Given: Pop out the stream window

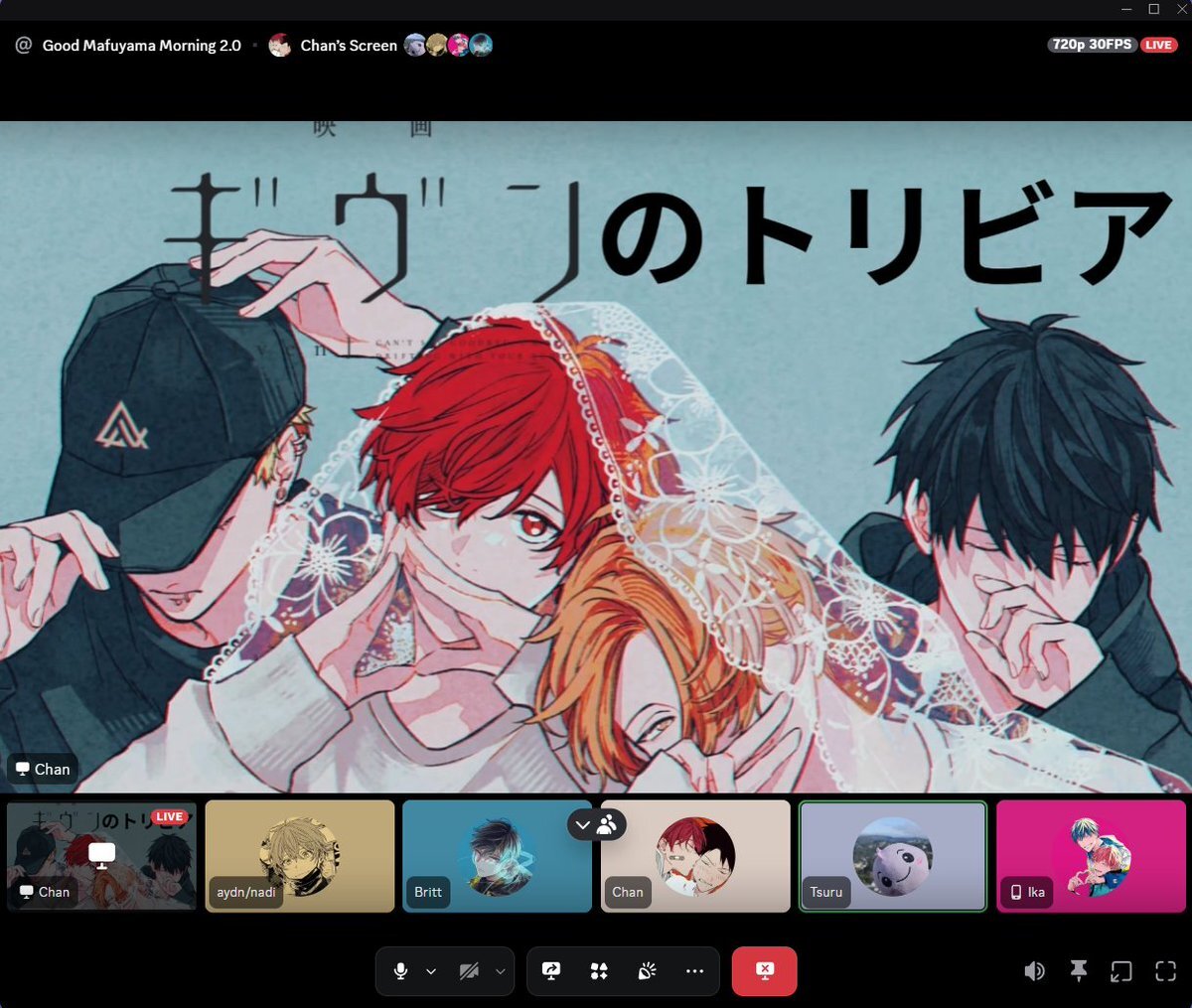Looking at the screenshot, I should 1121,971.
